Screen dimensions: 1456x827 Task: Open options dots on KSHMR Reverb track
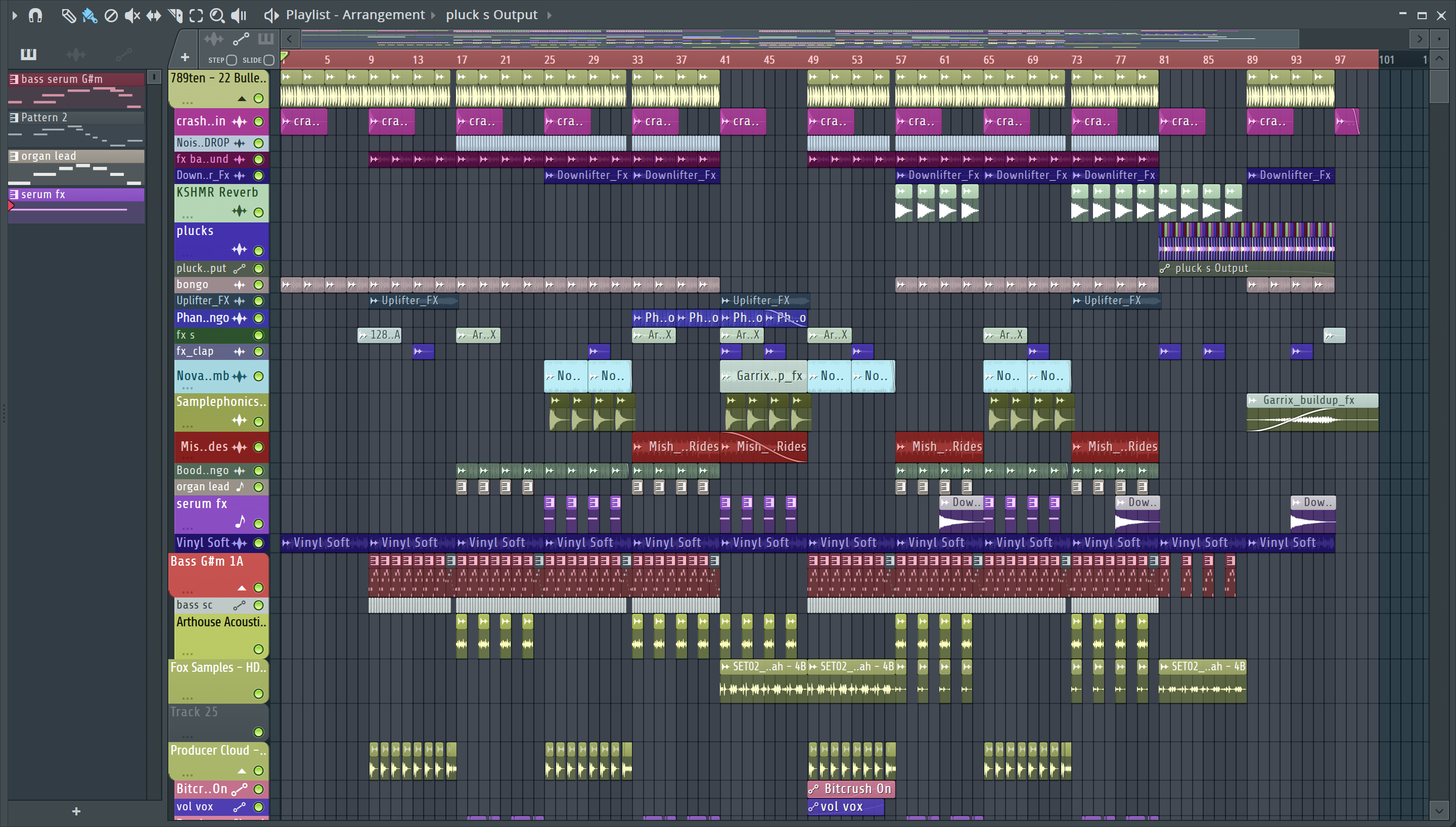click(x=188, y=216)
